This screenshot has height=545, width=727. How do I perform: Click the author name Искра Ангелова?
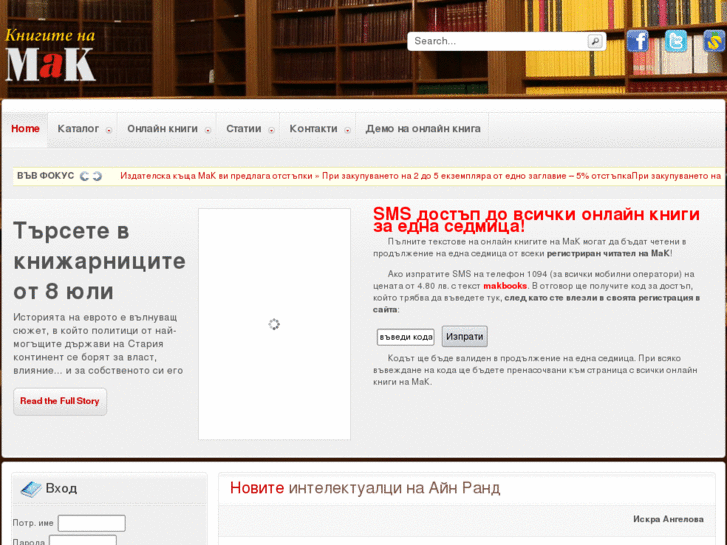[x=669, y=519]
